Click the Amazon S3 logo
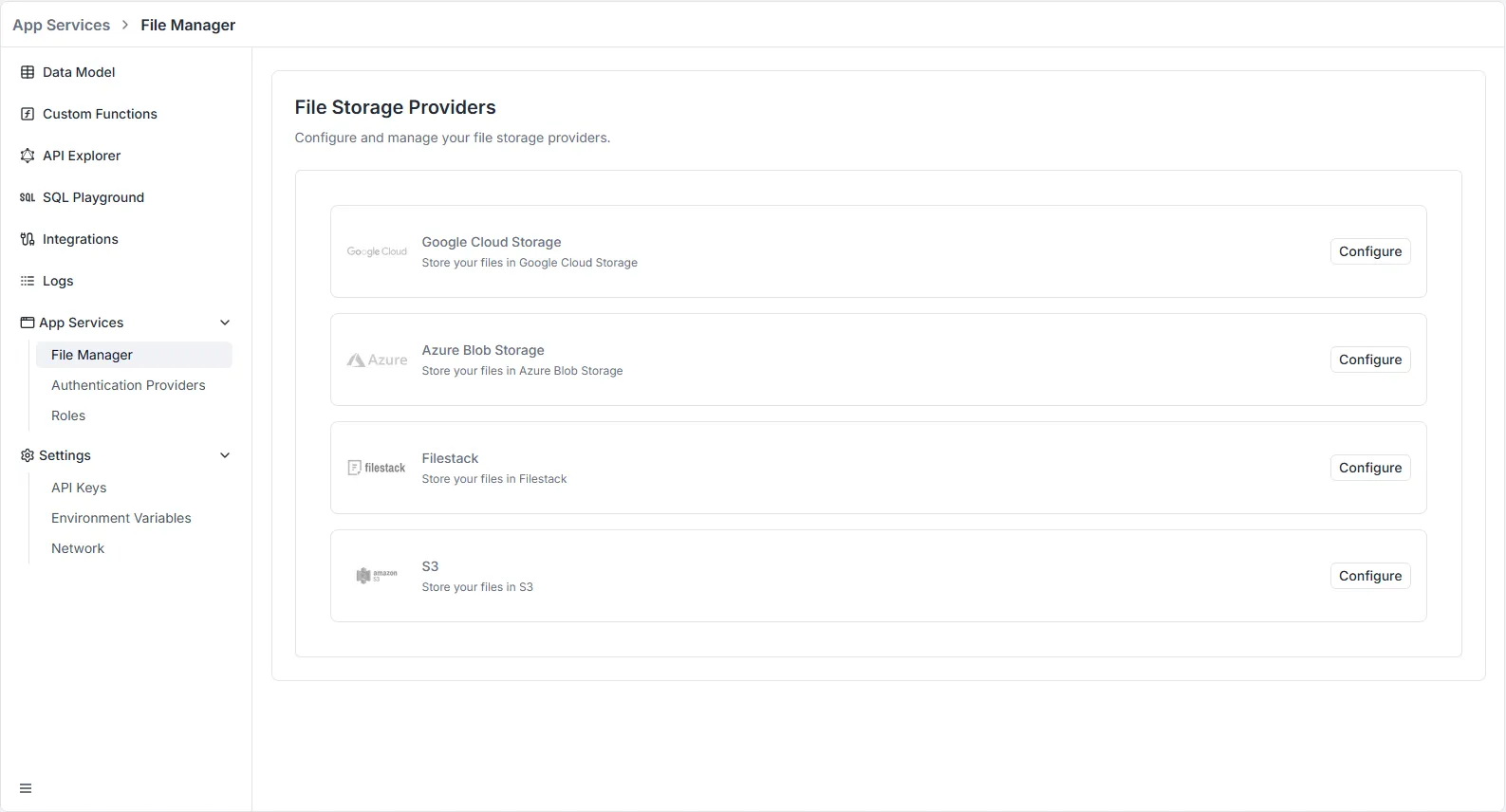 tap(377, 575)
